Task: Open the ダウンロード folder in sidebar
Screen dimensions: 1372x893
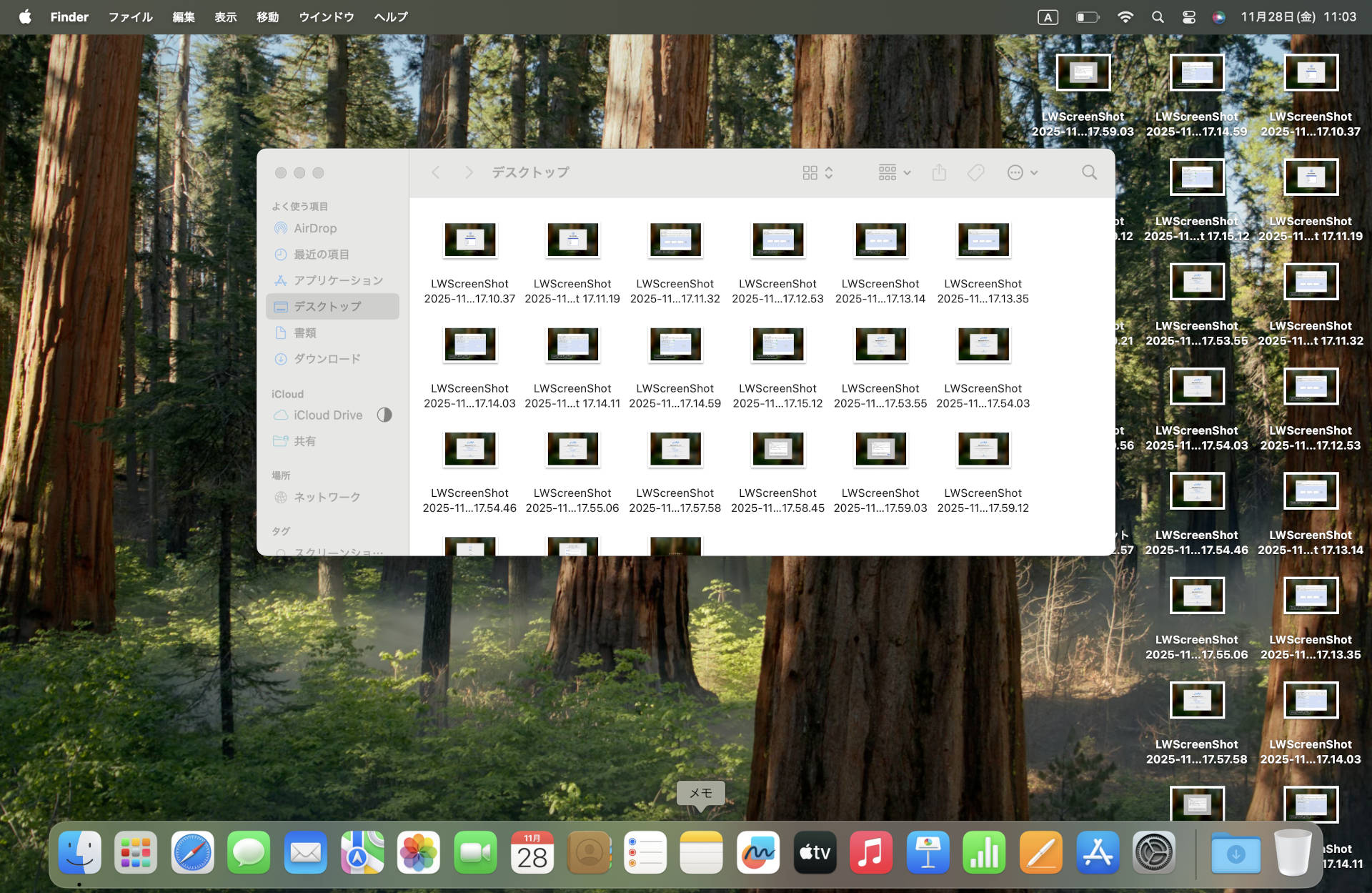Action: 327,358
